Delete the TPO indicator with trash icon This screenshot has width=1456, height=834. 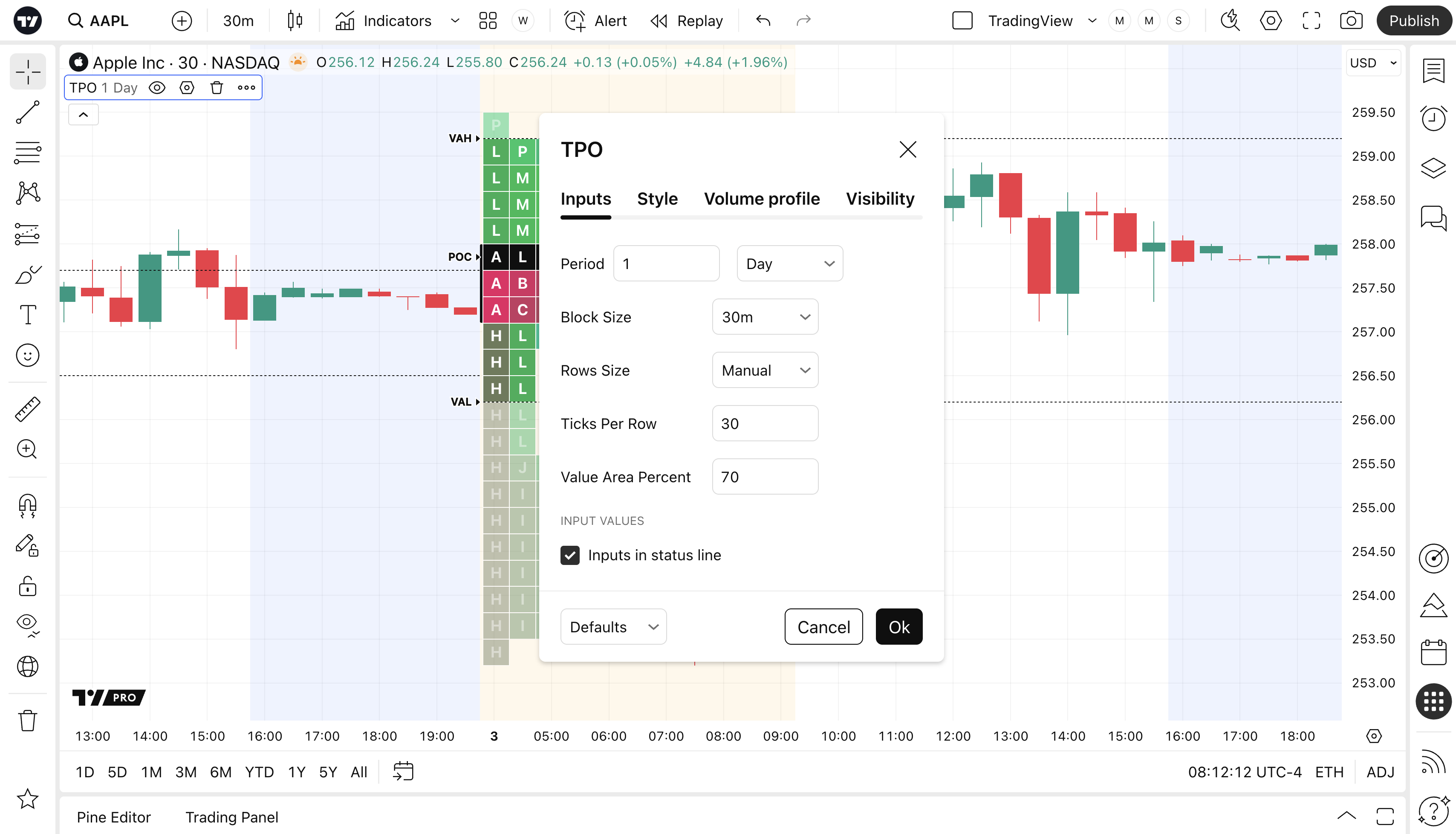217,88
